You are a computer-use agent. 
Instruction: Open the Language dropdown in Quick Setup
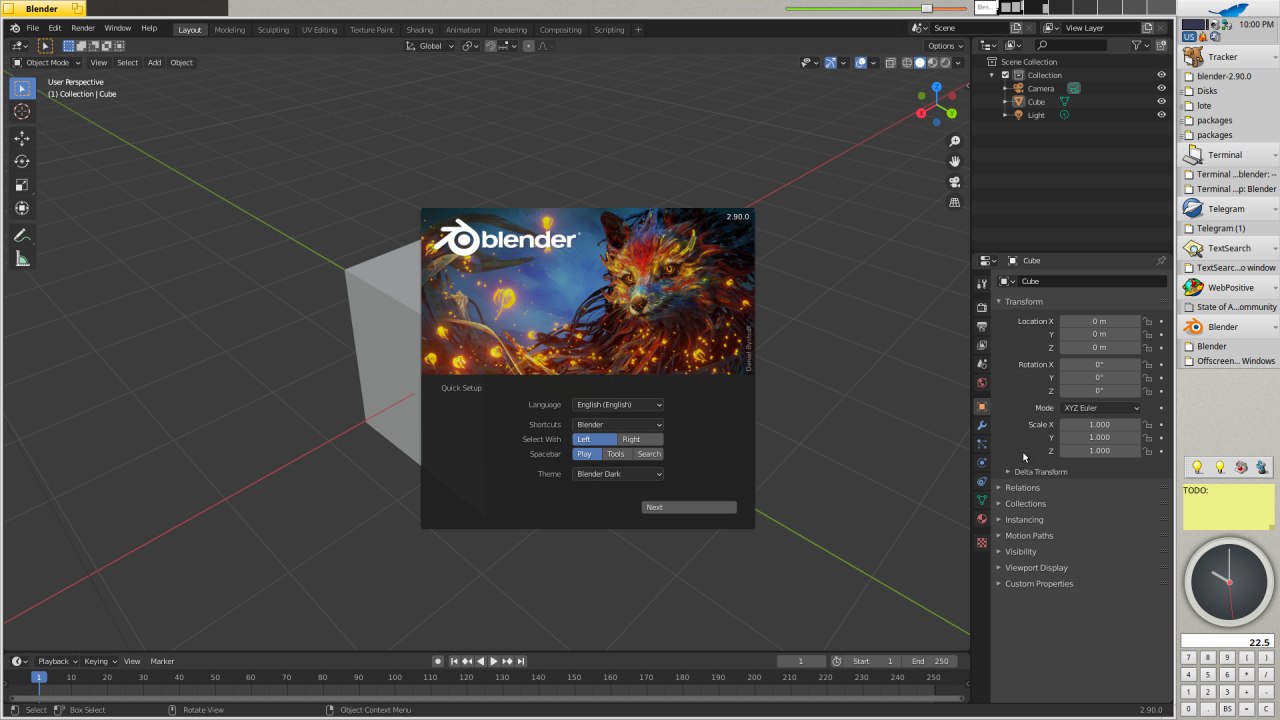tap(618, 405)
